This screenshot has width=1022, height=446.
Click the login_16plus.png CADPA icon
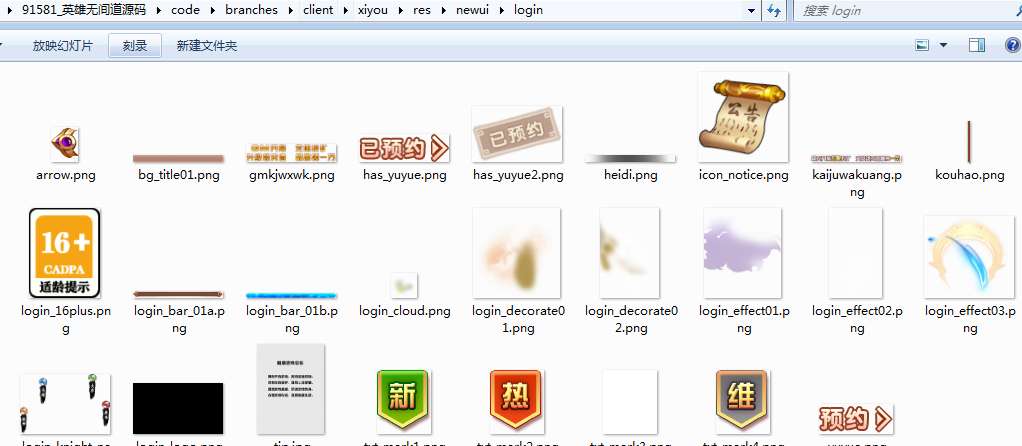click(x=65, y=253)
